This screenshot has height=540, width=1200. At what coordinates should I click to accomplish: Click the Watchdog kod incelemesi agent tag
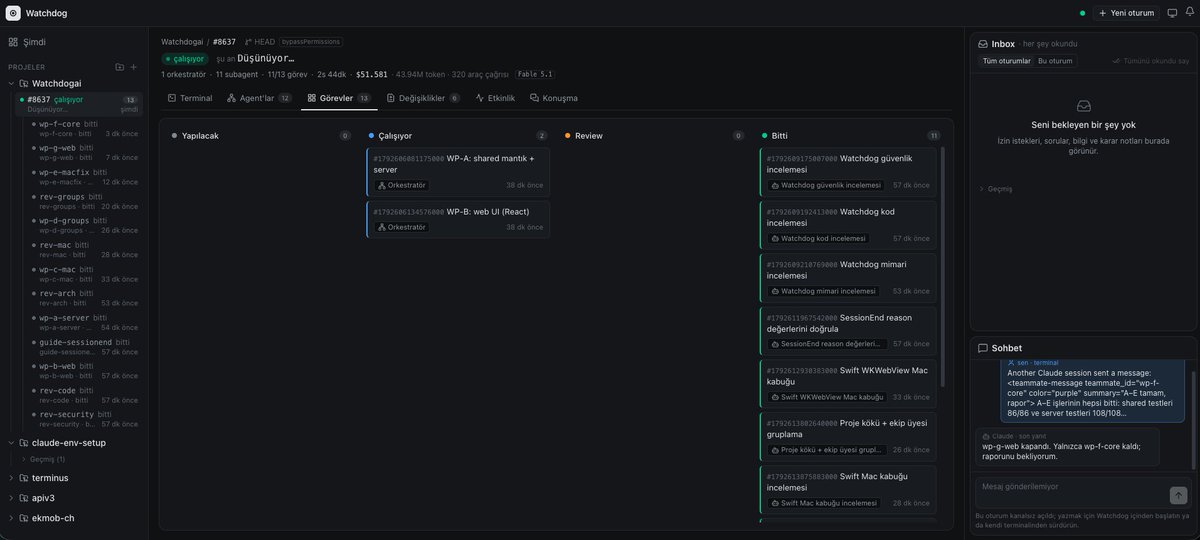(818, 238)
